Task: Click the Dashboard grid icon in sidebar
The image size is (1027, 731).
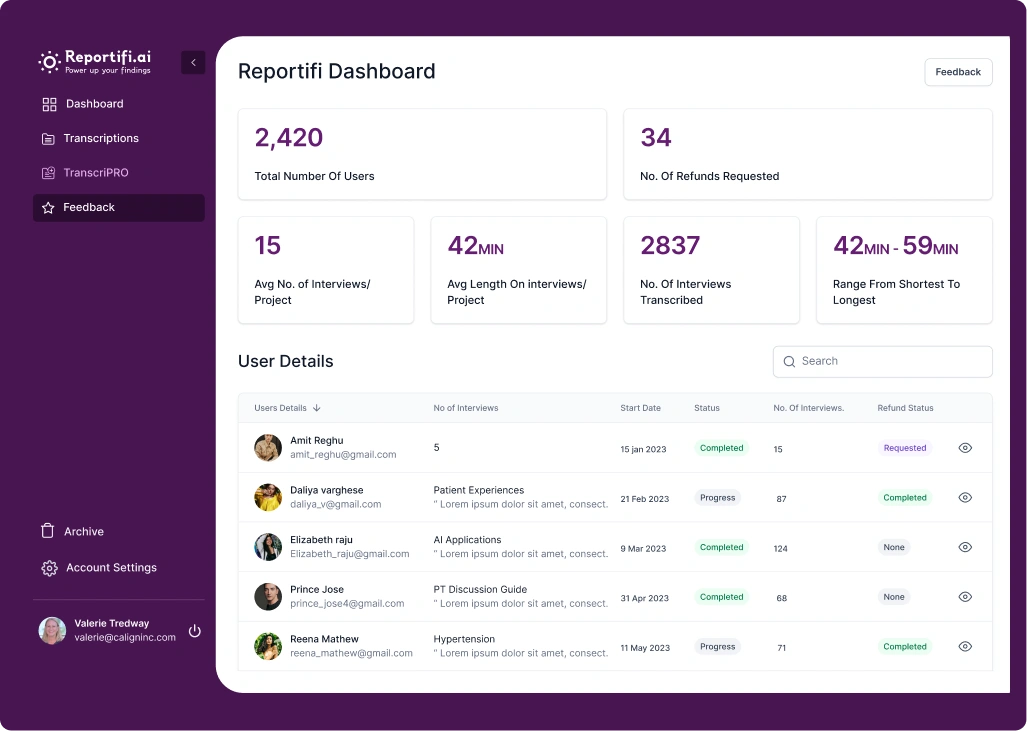Action: (x=49, y=104)
